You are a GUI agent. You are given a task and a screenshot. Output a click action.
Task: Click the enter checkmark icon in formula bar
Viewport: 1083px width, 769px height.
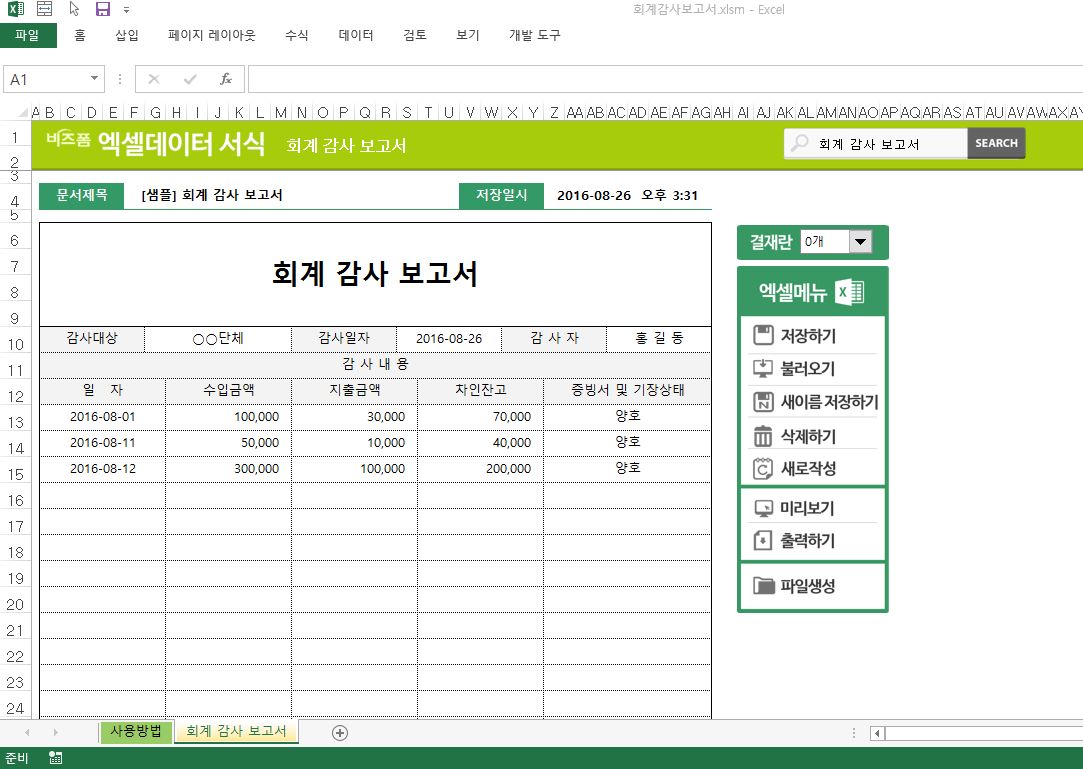tap(190, 79)
